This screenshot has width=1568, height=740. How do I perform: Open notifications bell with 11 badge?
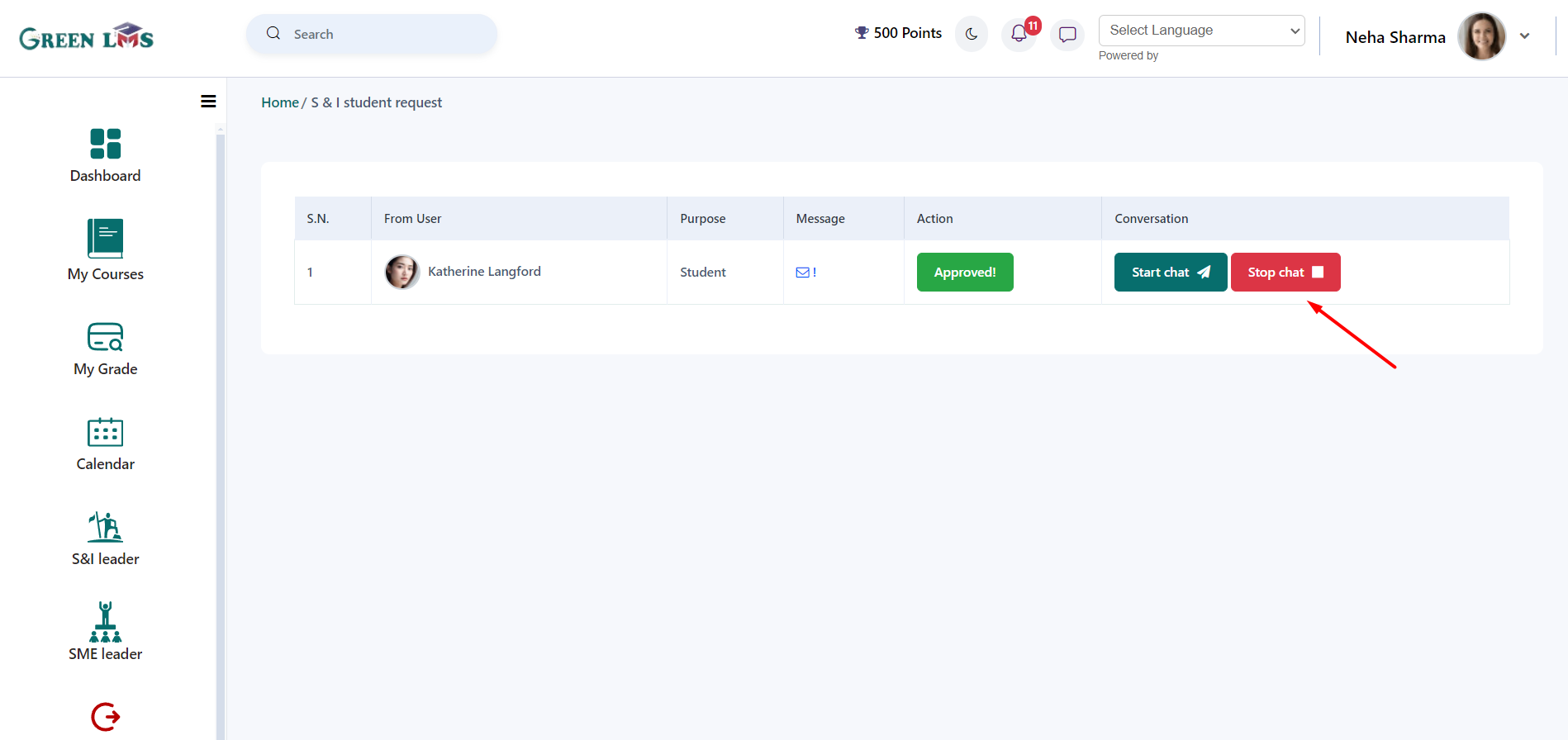pyautogui.click(x=1019, y=35)
